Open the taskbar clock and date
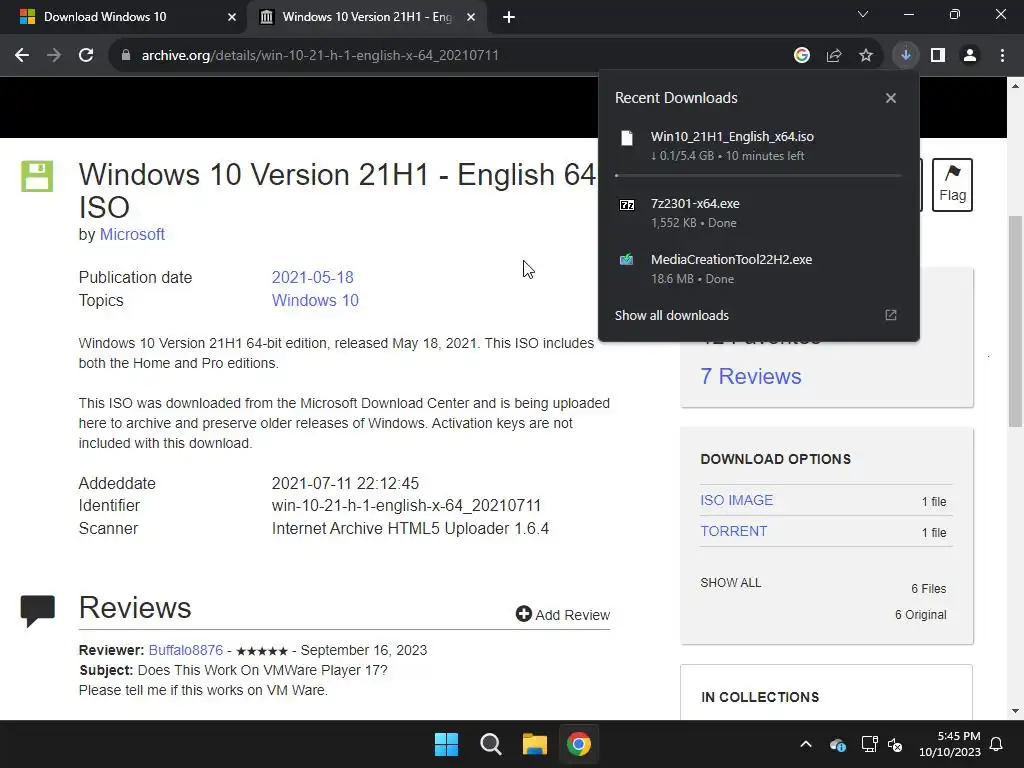This screenshot has height=768, width=1024. click(x=950, y=744)
